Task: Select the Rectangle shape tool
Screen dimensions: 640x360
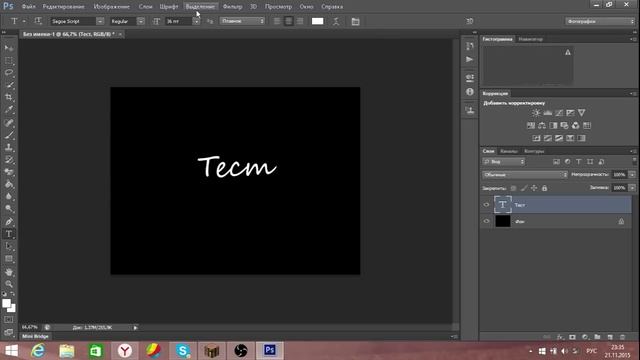Action: coord(9,259)
